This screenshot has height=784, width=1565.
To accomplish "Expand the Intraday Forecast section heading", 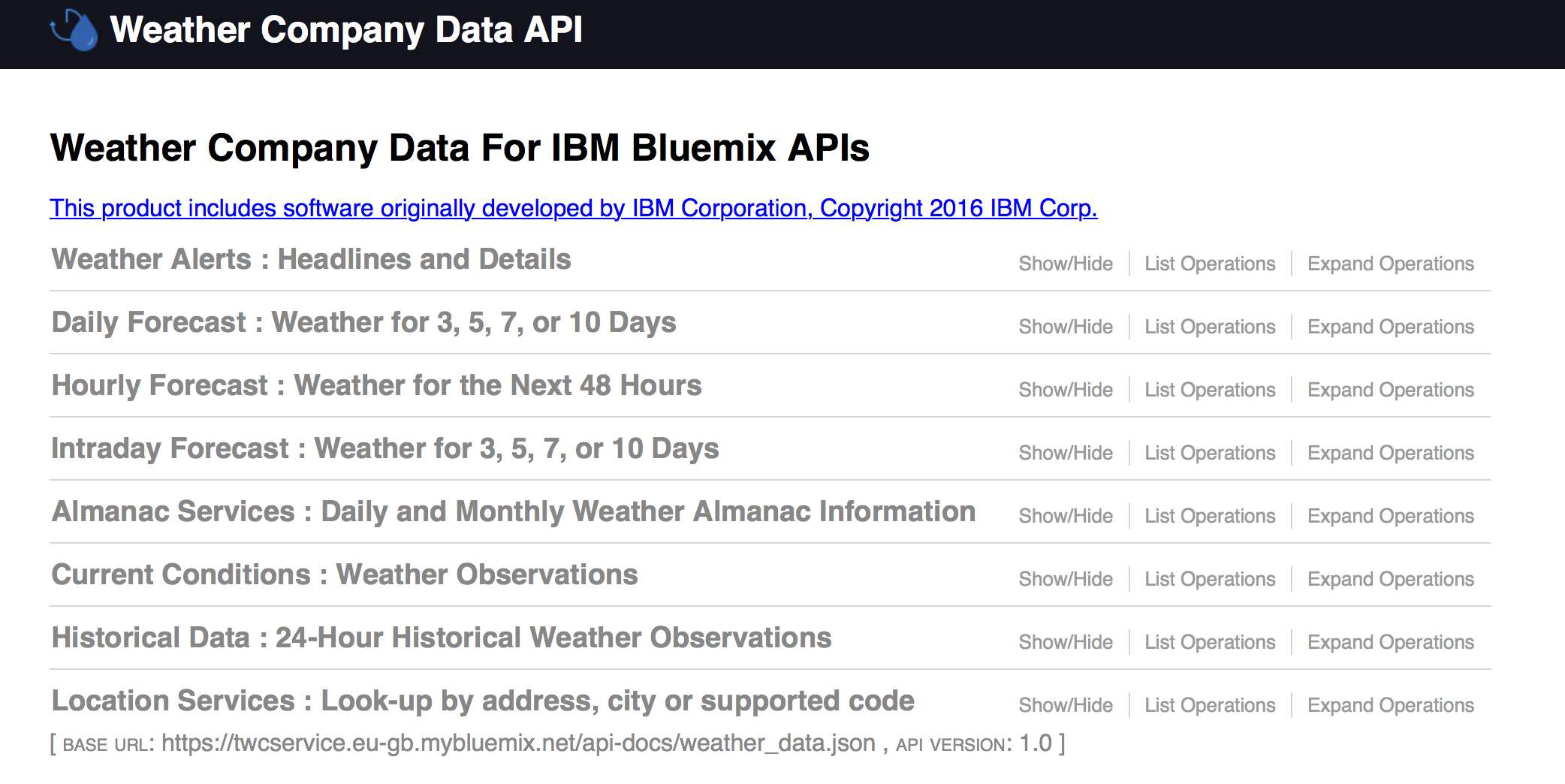I will pos(385,449).
